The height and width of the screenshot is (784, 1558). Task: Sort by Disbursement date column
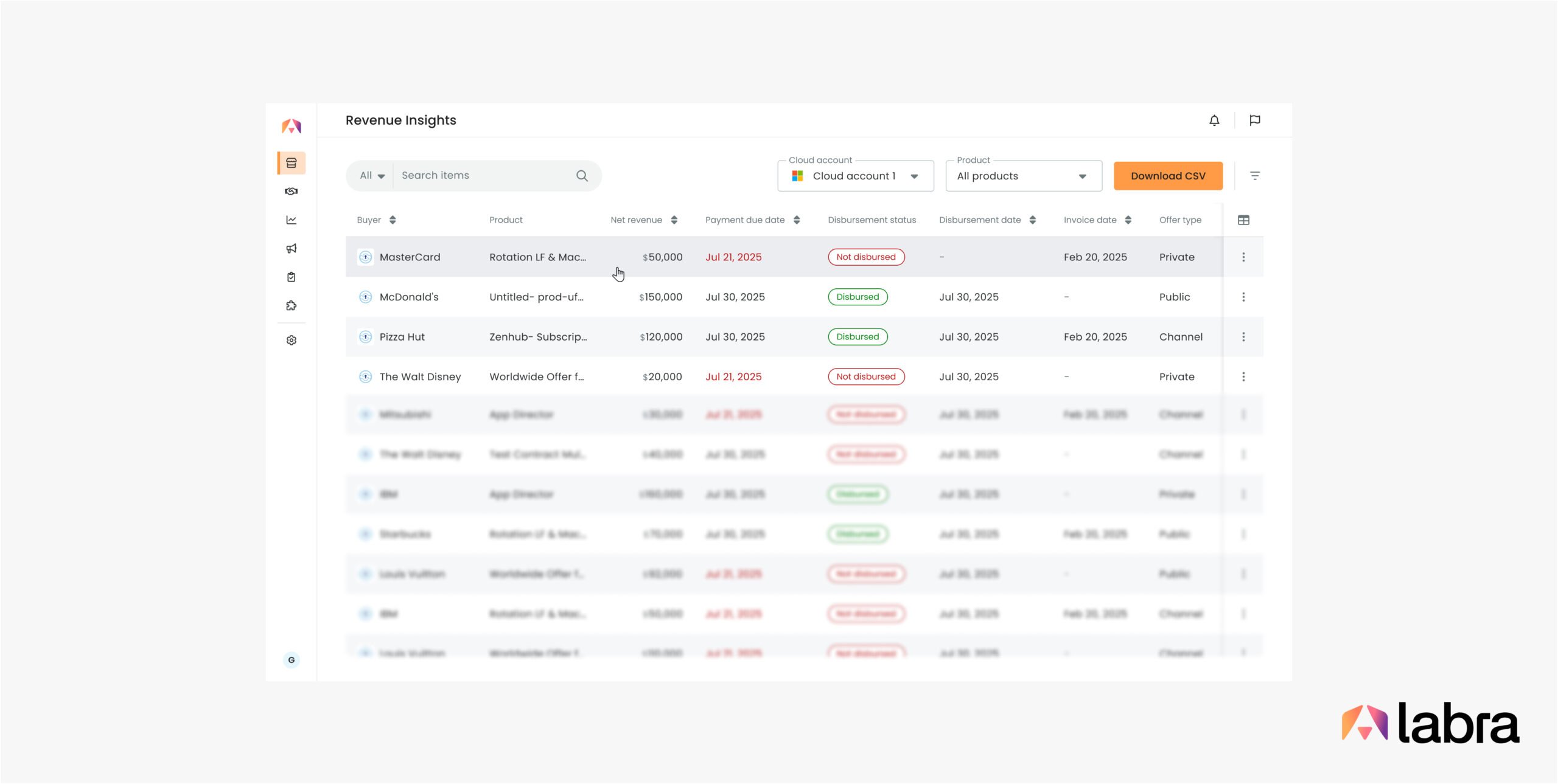(x=1033, y=220)
